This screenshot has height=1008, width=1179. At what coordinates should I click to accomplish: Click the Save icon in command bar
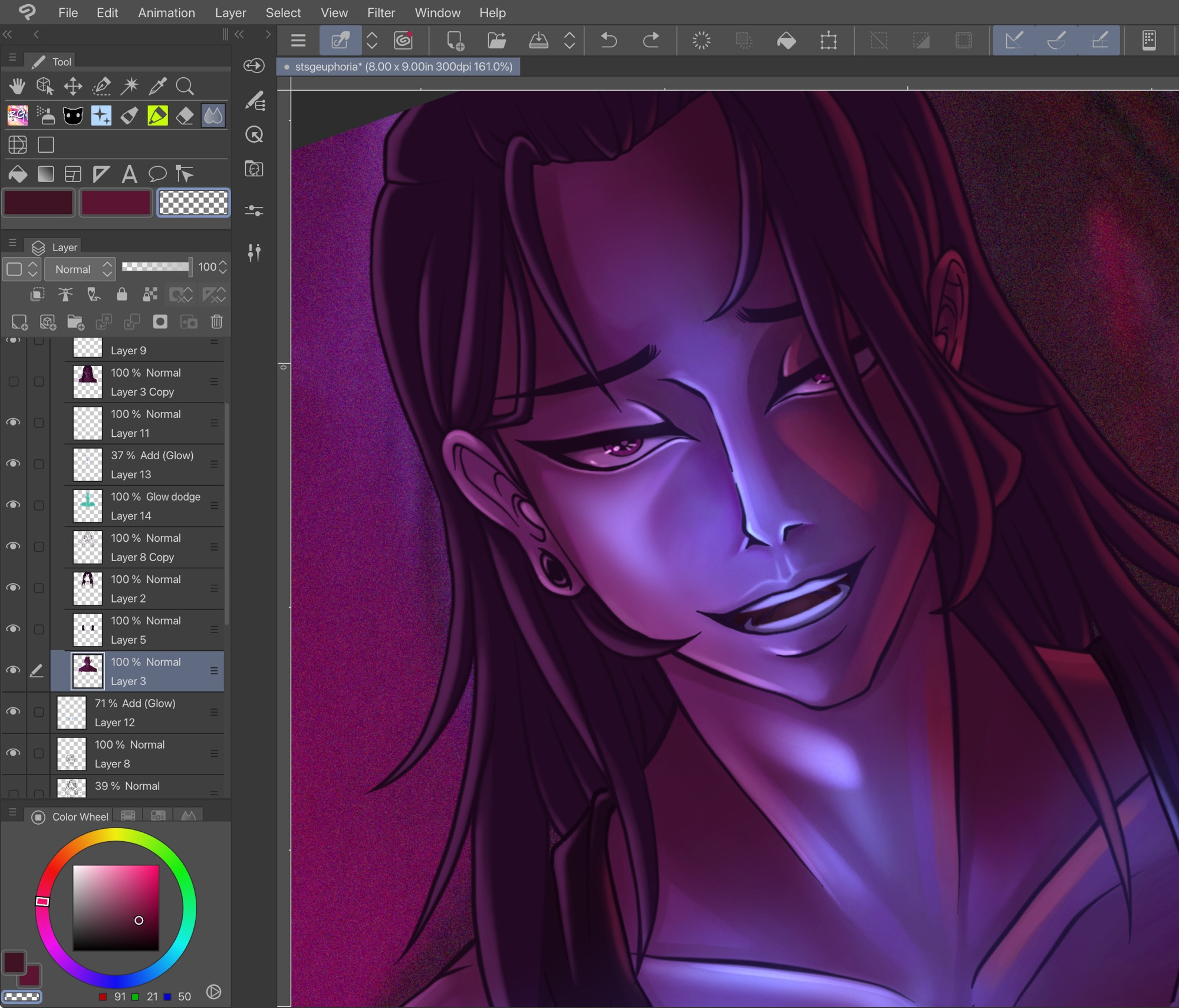tap(539, 40)
